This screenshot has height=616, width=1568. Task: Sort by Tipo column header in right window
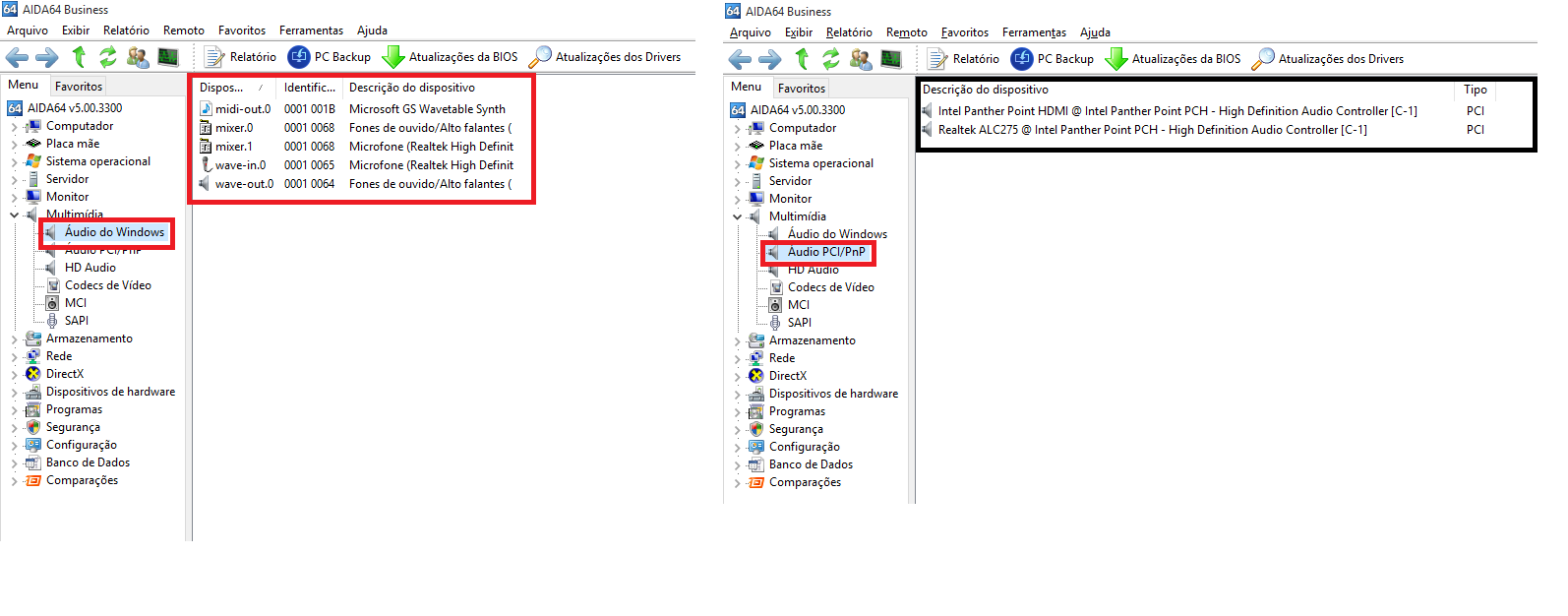(1475, 90)
